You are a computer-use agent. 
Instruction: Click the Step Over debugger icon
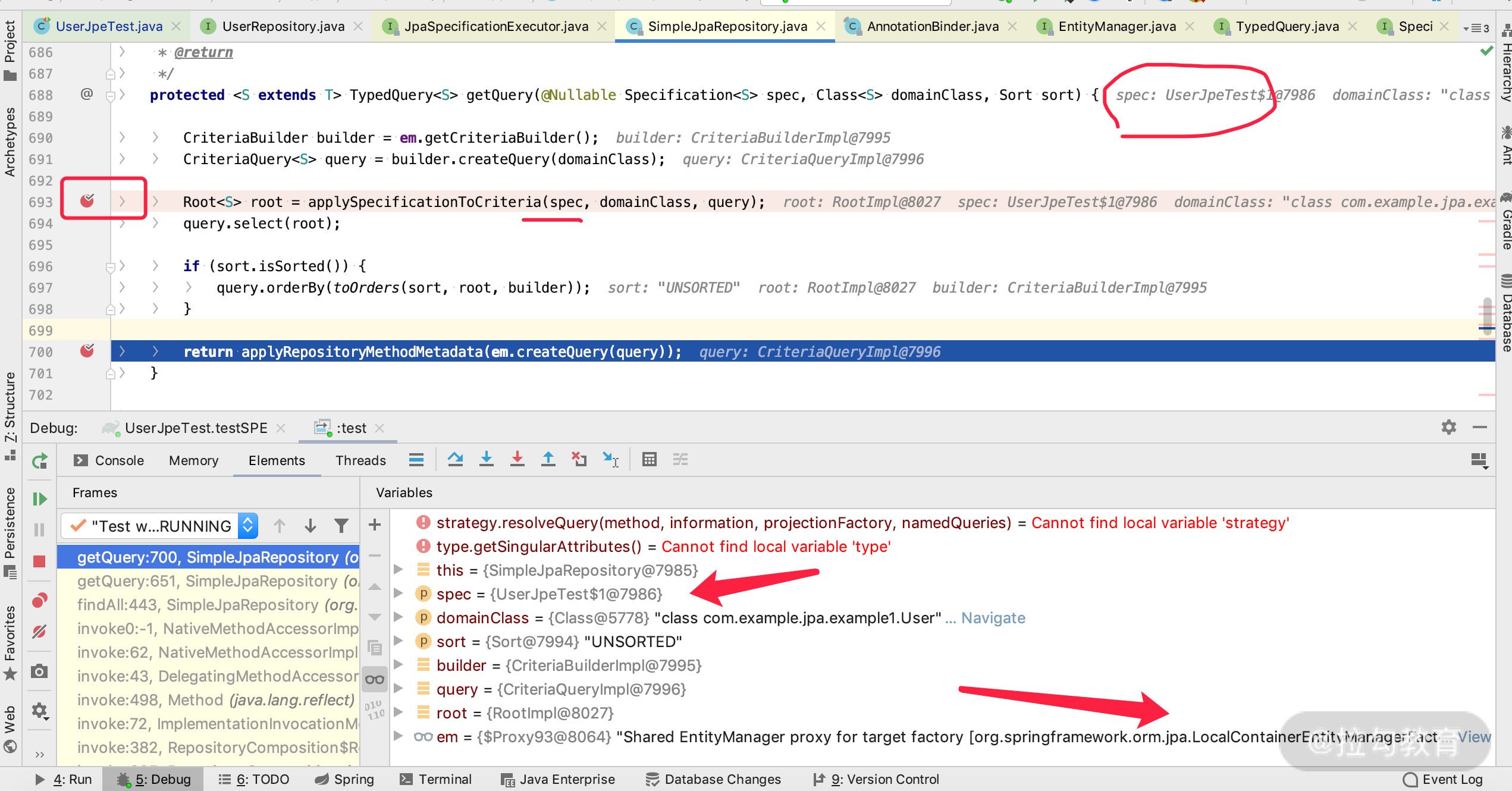coord(456,459)
